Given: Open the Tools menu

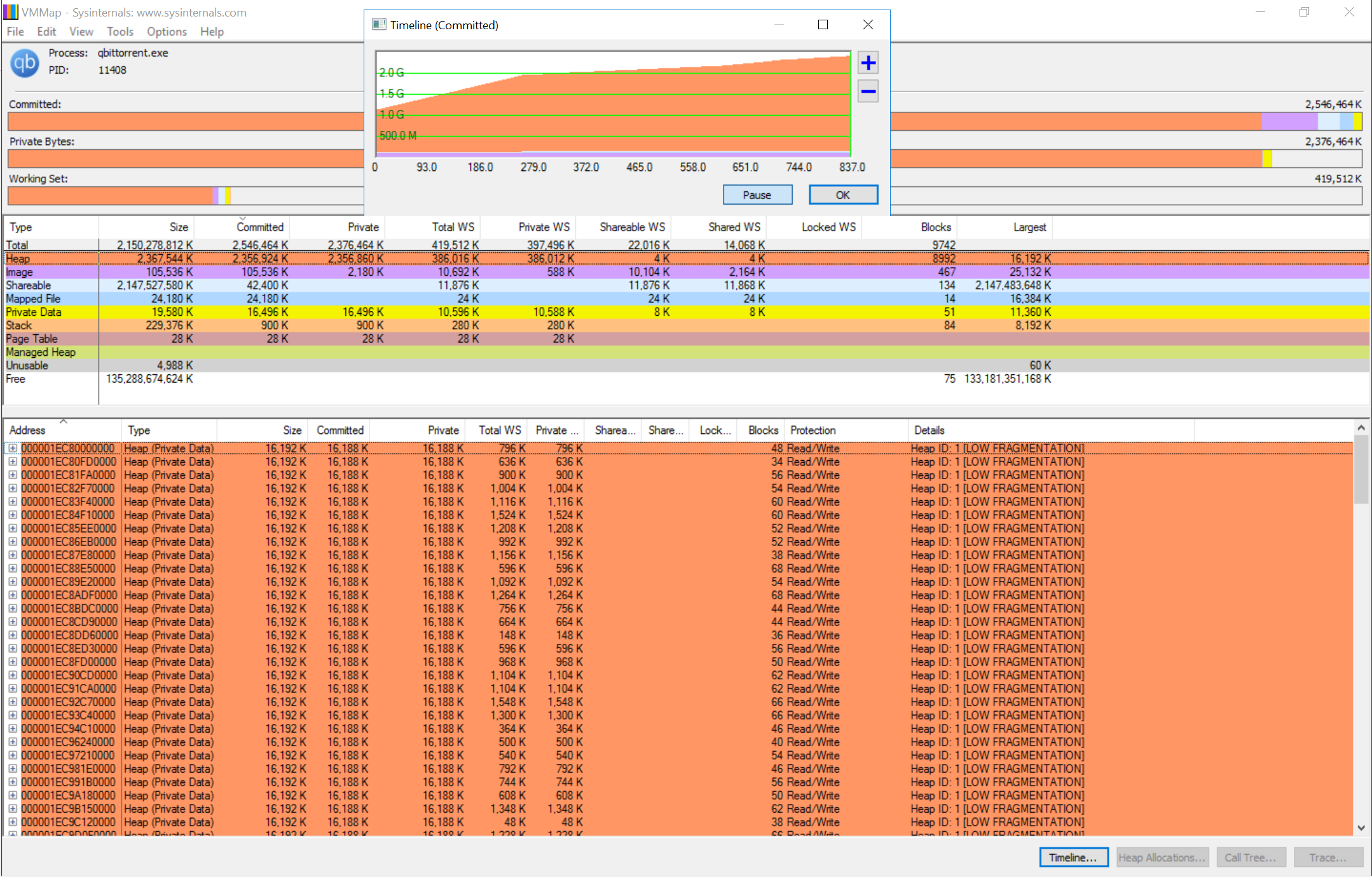Looking at the screenshot, I should tap(120, 32).
